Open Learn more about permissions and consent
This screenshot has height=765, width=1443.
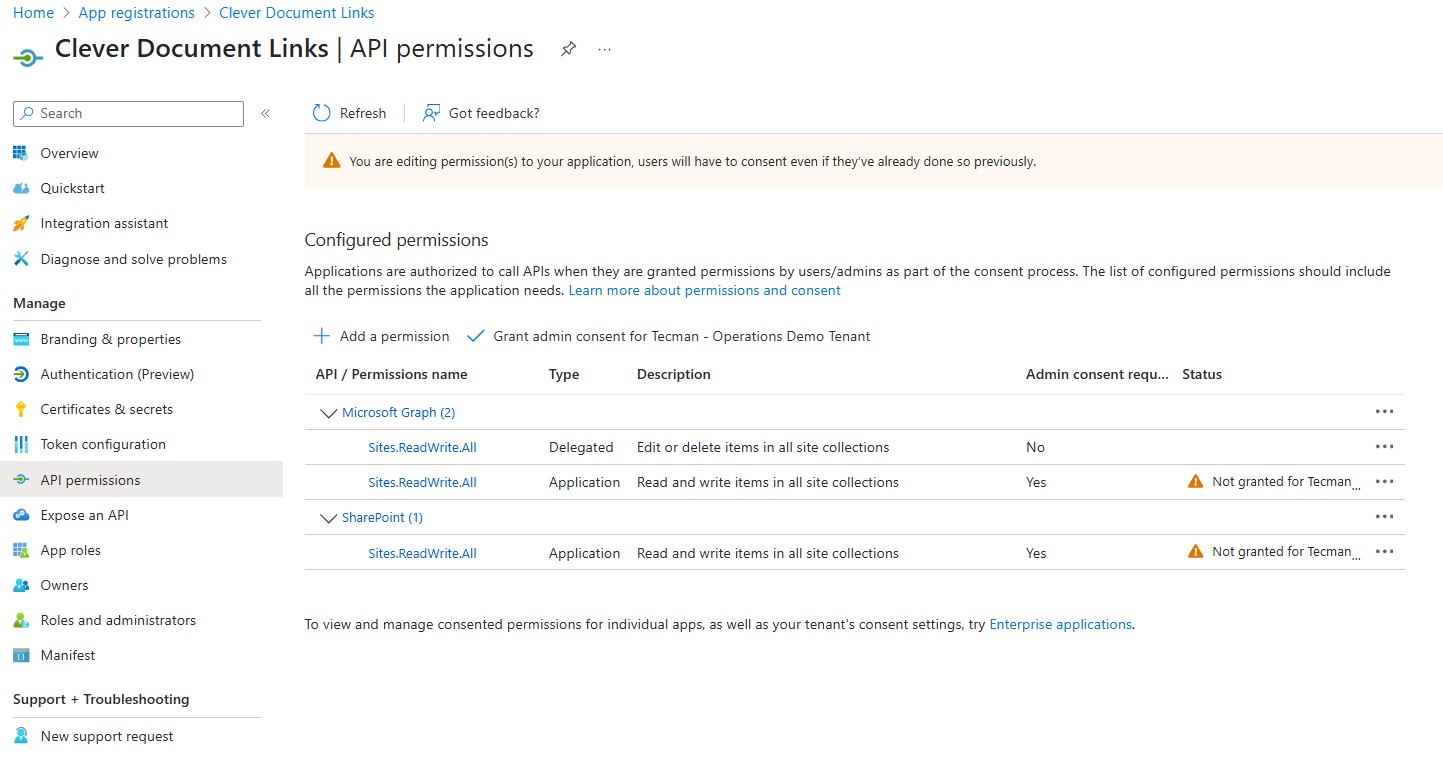[x=704, y=290]
